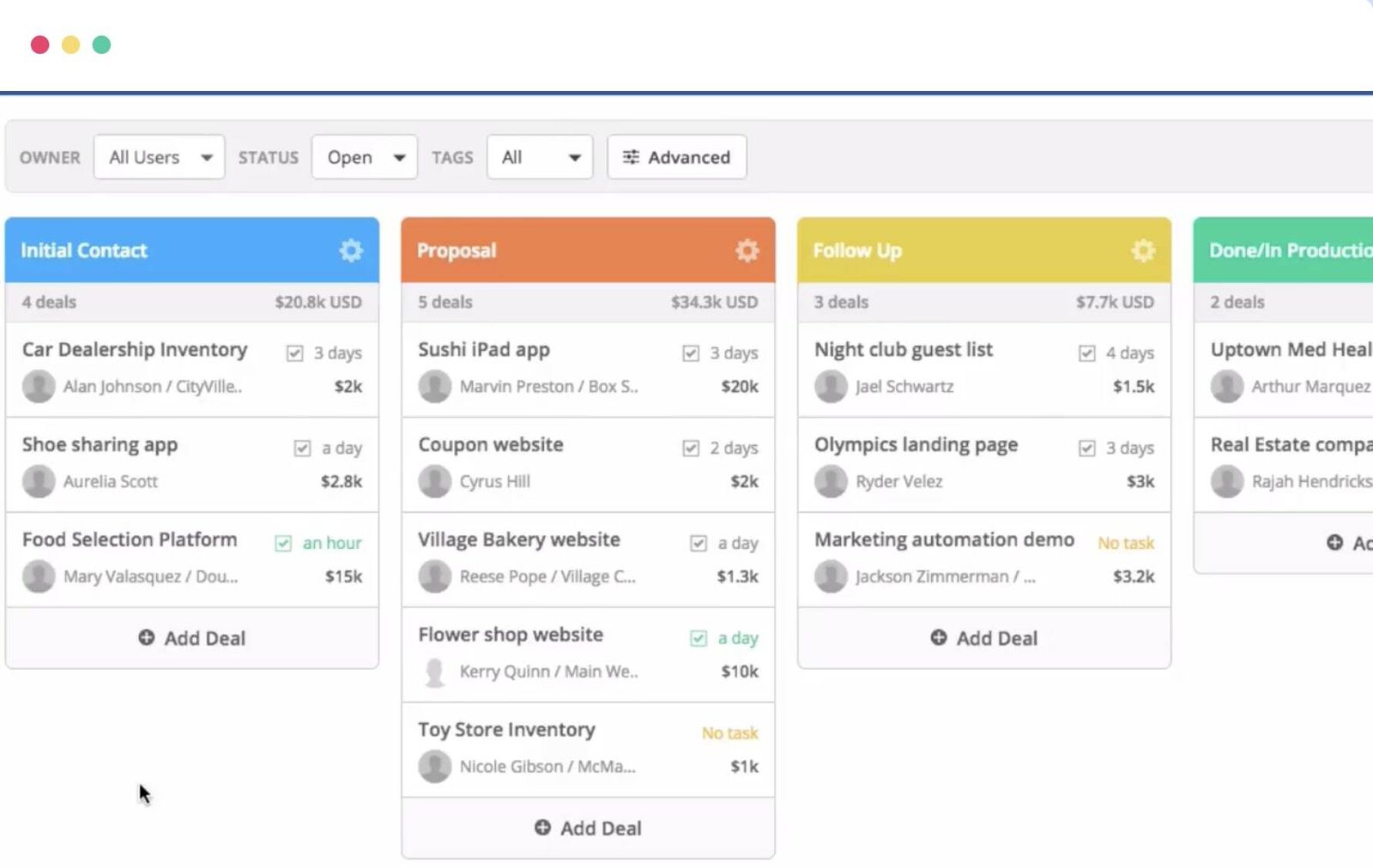Screen dimensions: 1373x868
Task: Expand the Tags dropdown
Action: click(x=540, y=158)
